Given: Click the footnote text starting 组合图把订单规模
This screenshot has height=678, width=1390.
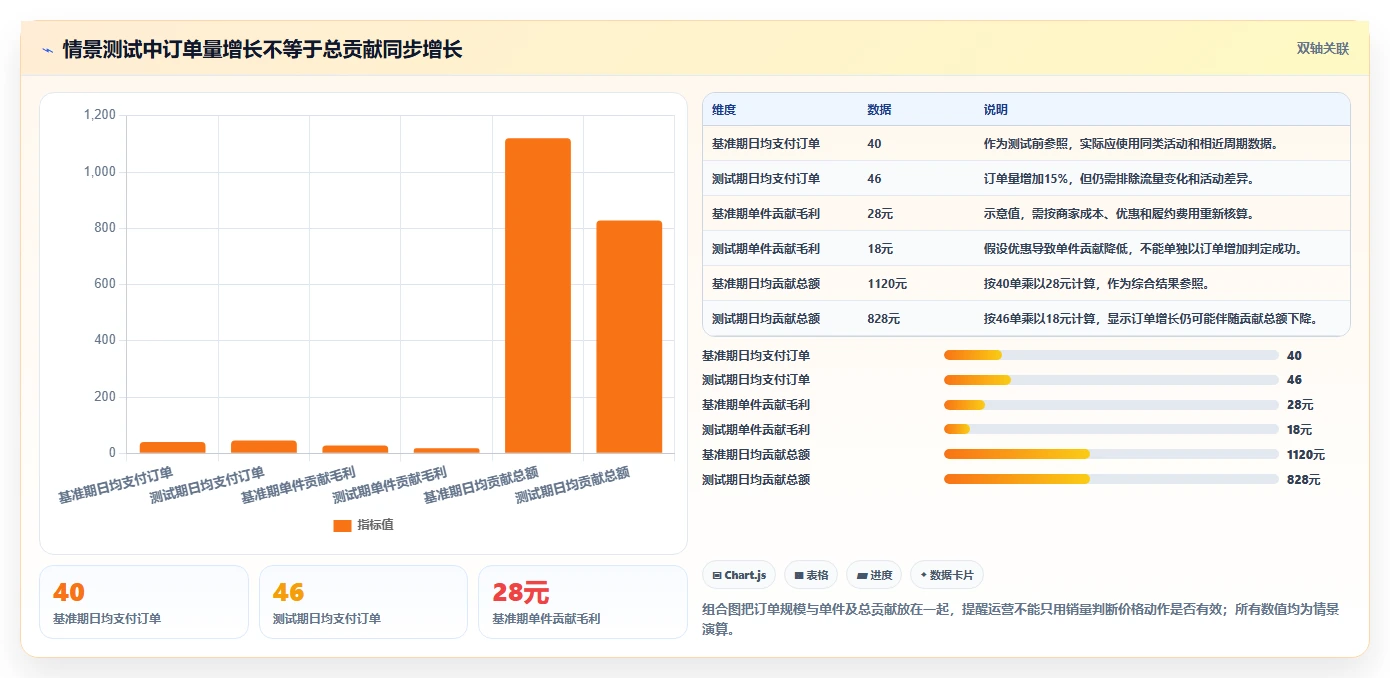Looking at the screenshot, I should click(1021, 619).
